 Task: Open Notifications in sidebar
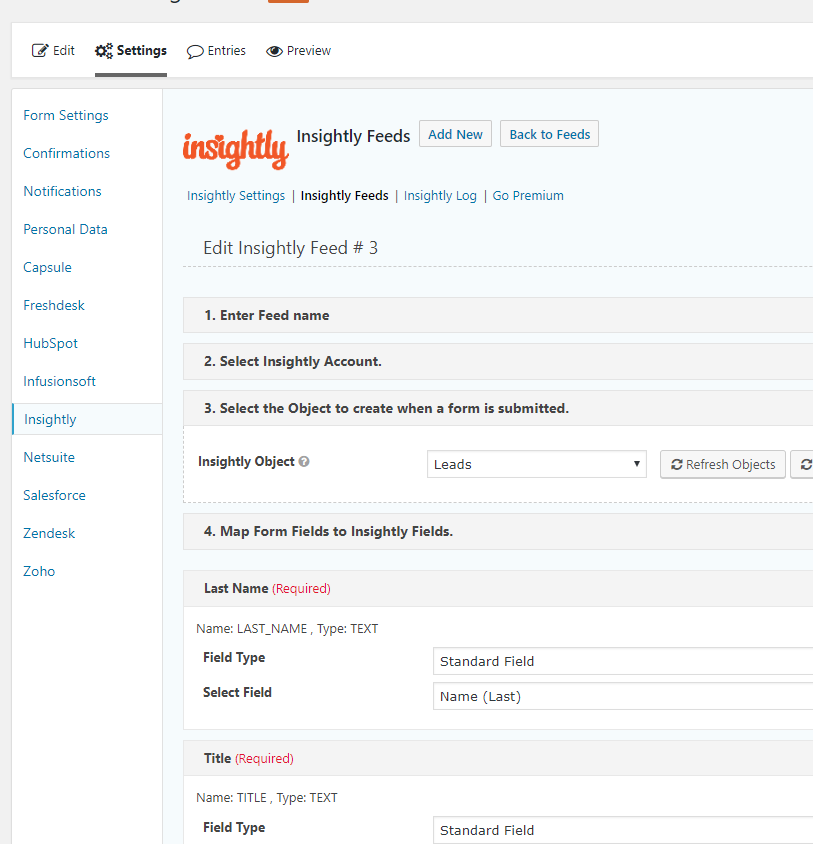(x=62, y=191)
